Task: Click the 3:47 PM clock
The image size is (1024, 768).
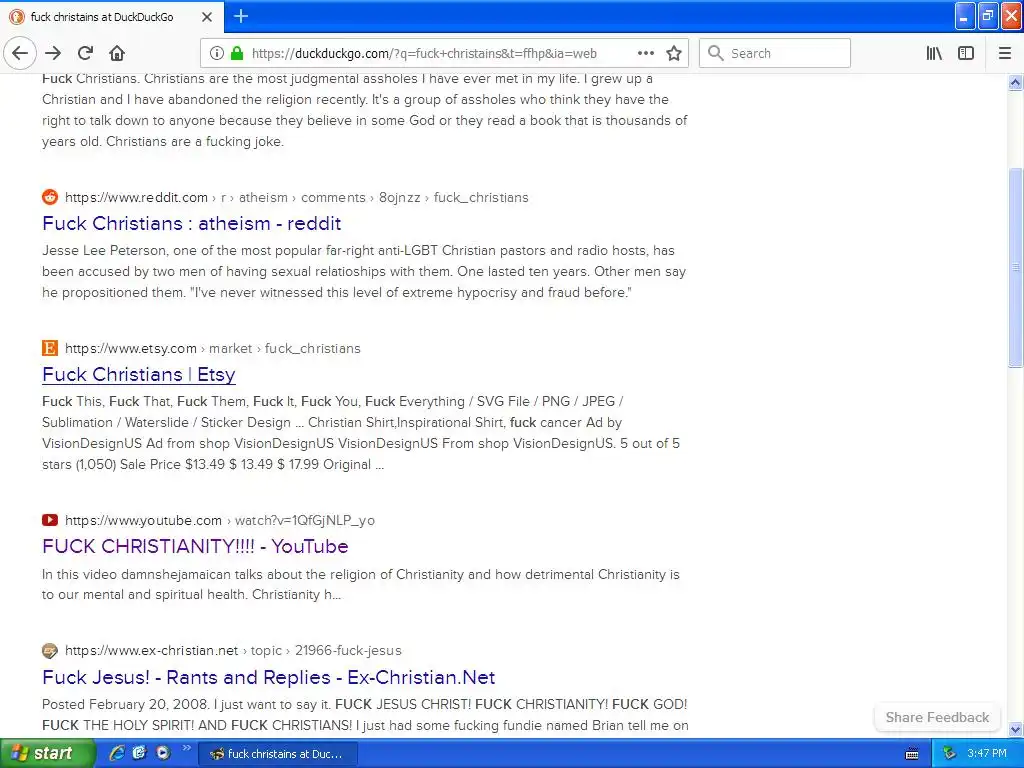Action: point(987,754)
